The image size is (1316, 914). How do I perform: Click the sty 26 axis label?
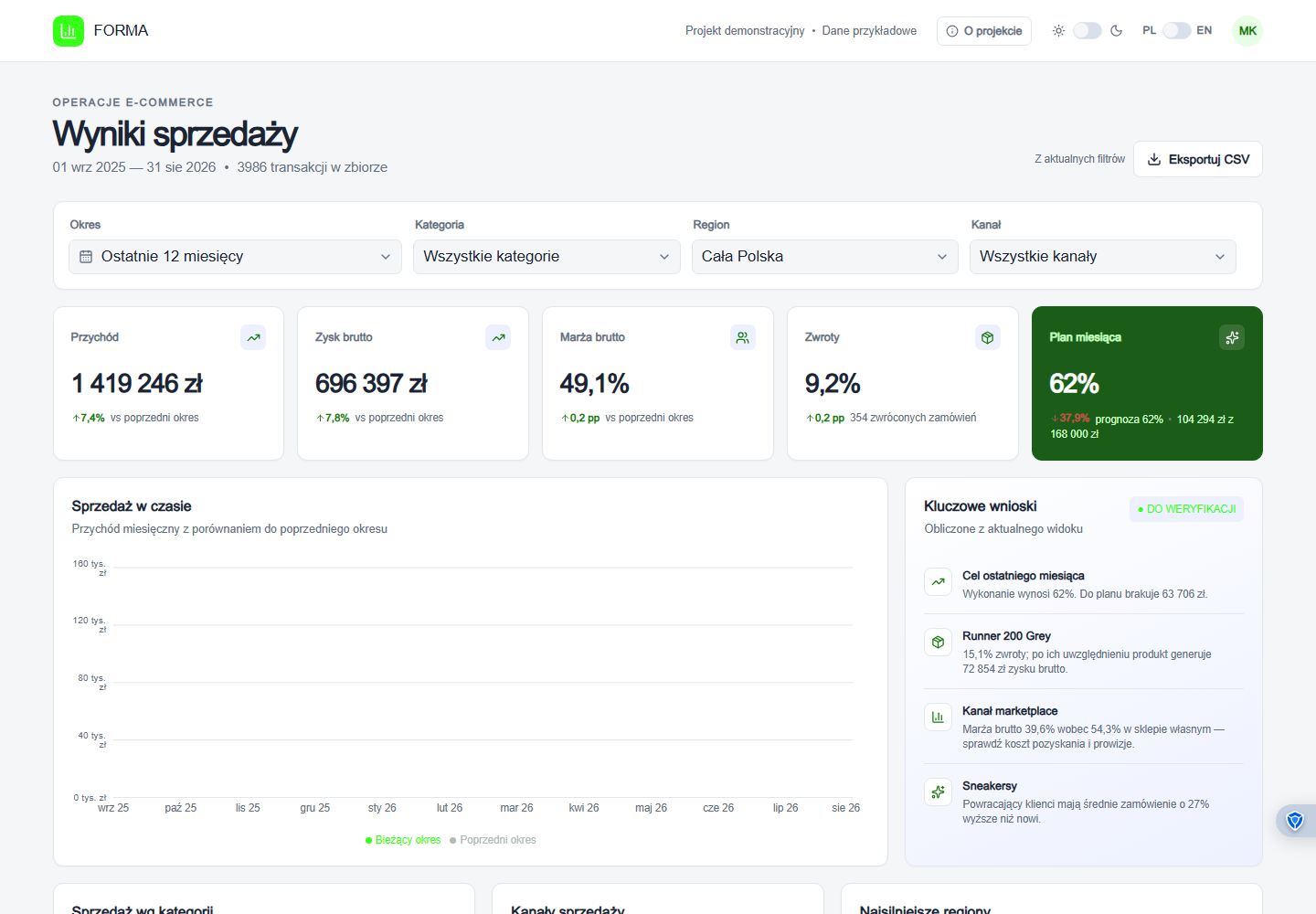coord(382,808)
